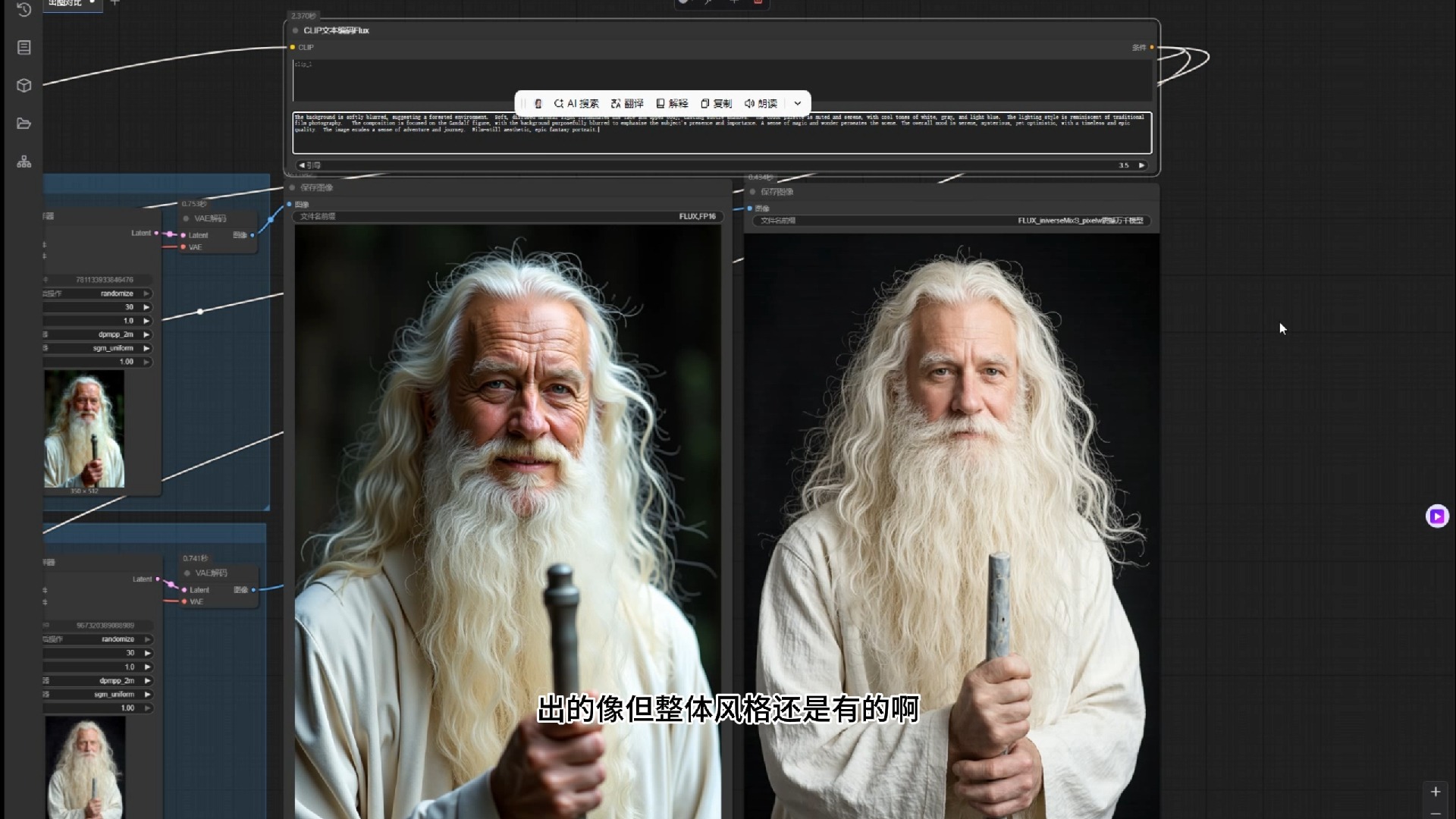The height and width of the screenshot is (819, 1456).
Task: Collapse the upper VAE解码 node via its dot
Action: 186,218
